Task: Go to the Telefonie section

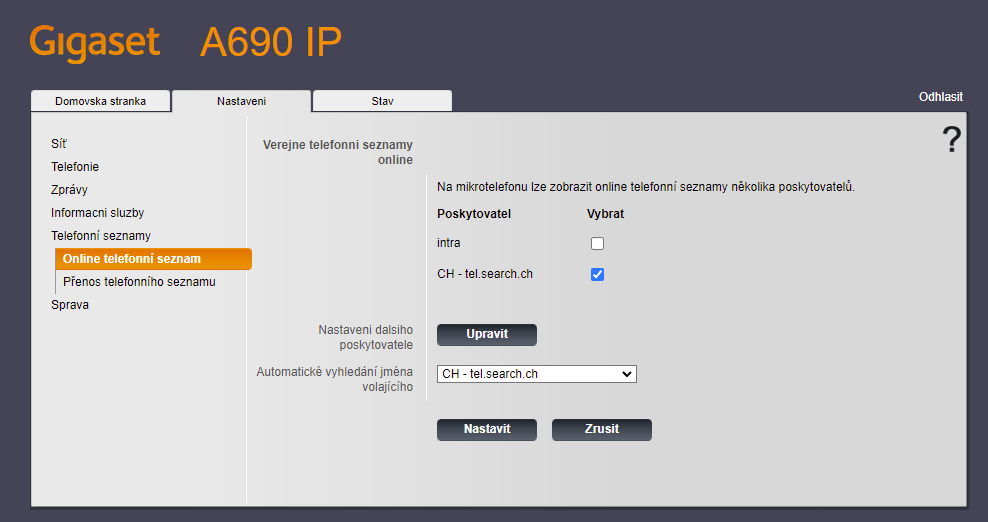Action: [75, 166]
